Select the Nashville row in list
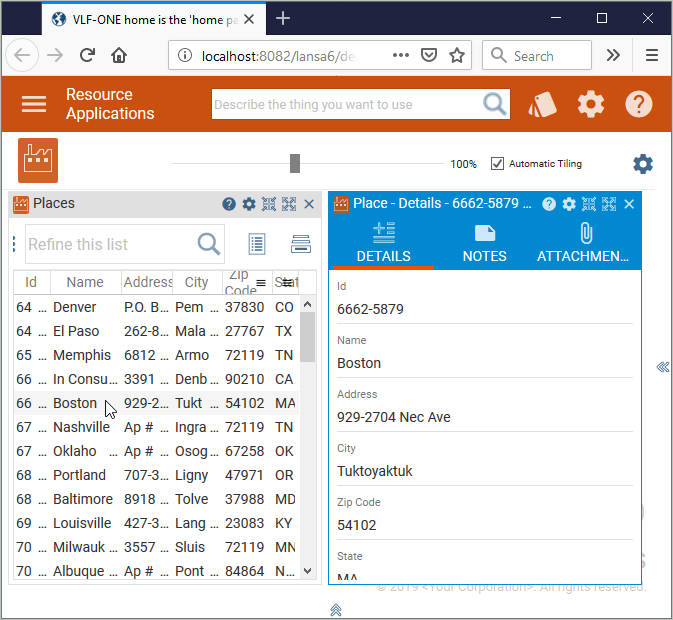This screenshot has width=673, height=620. 81,427
